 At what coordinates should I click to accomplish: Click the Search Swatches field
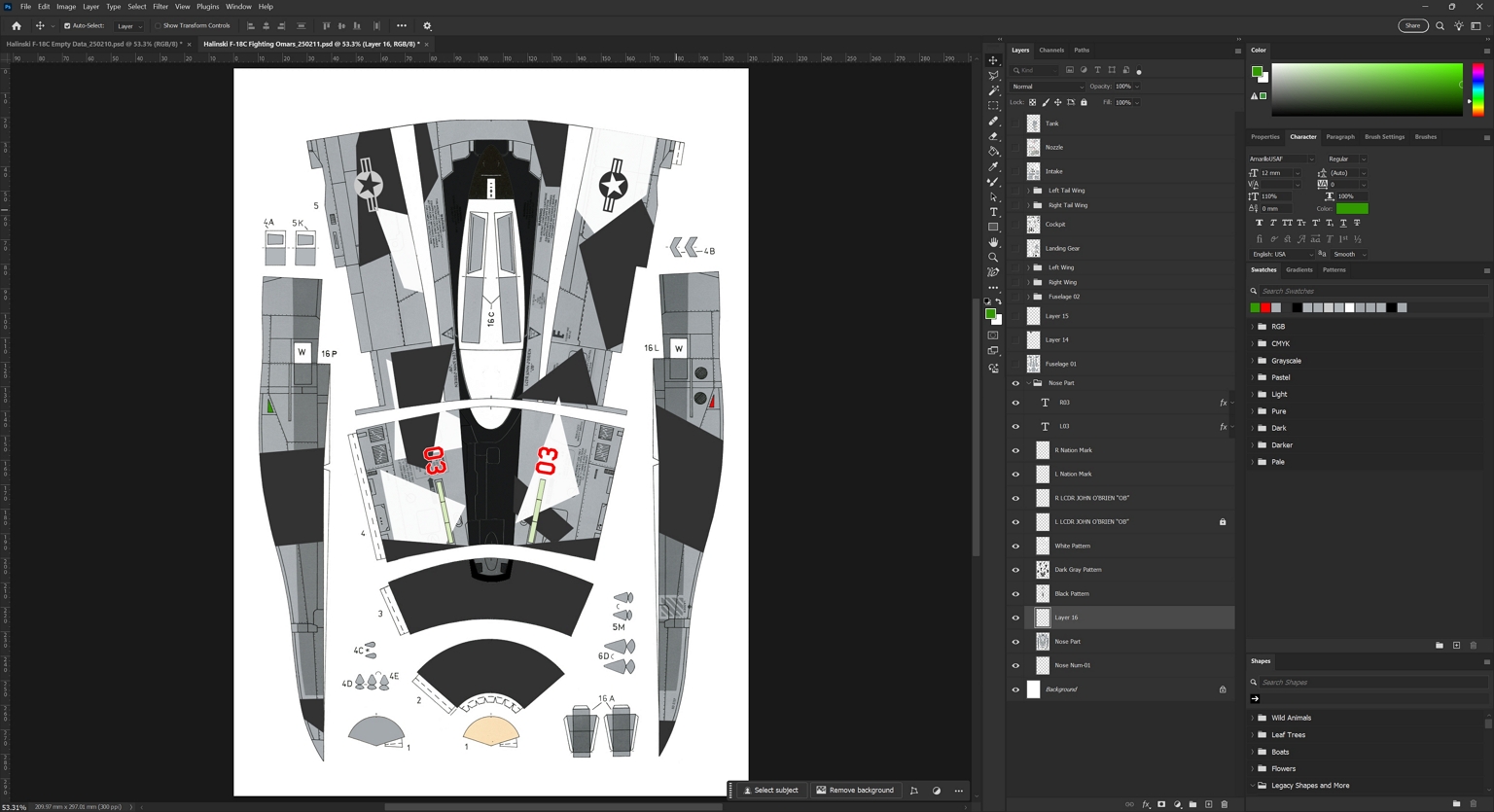pos(1371,291)
